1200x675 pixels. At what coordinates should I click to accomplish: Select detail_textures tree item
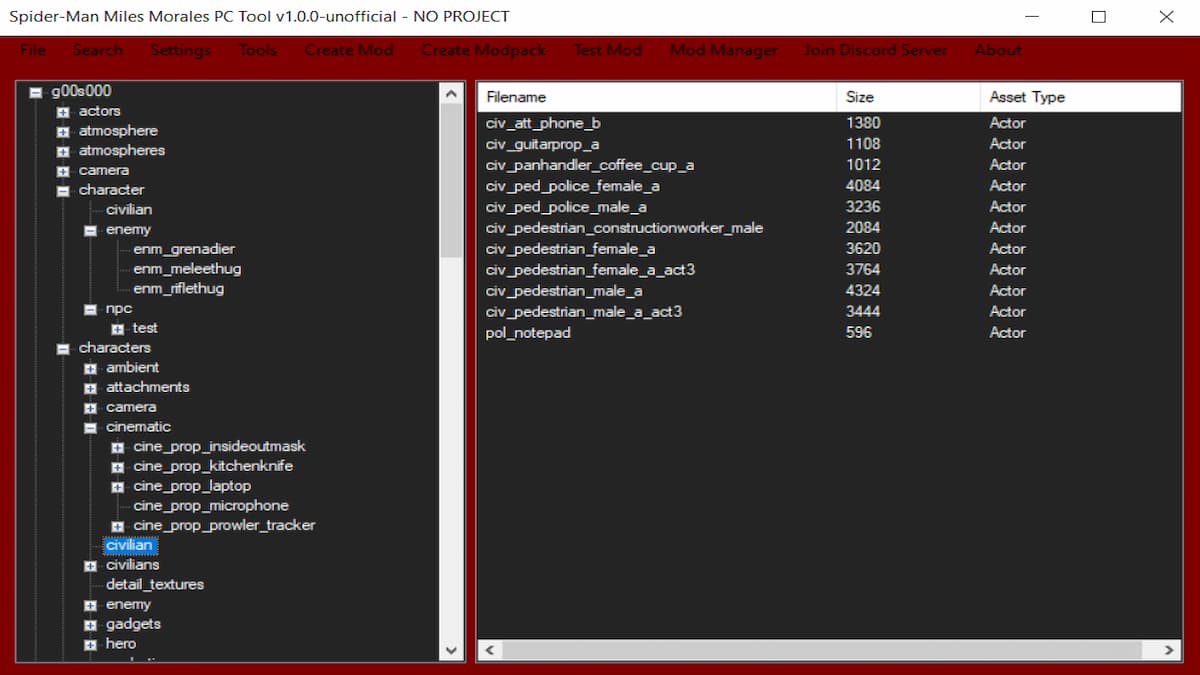pyautogui.click(x=155, y=584)
